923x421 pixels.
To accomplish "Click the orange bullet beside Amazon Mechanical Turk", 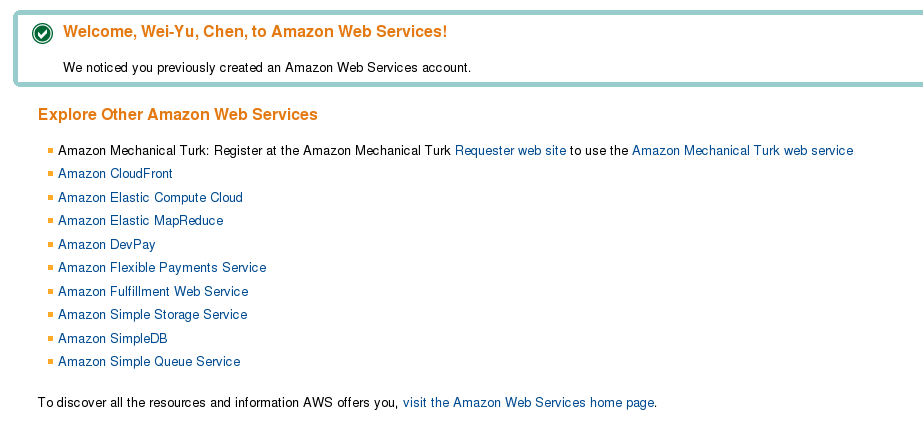I will (x=51, y=151).
